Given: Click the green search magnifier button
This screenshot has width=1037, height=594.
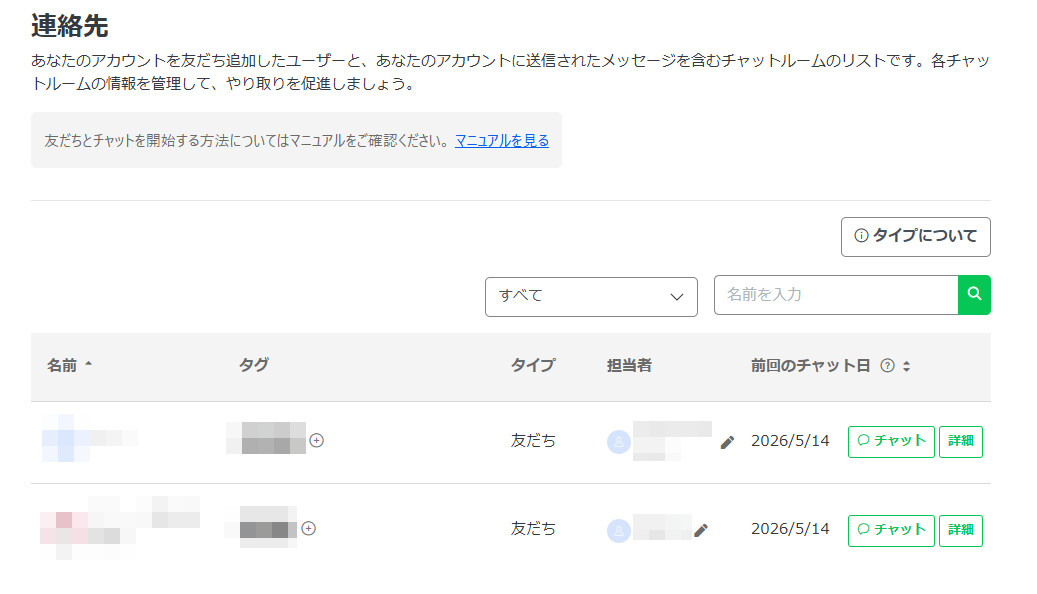Looking at the screenshot, I should pos(974,294).
